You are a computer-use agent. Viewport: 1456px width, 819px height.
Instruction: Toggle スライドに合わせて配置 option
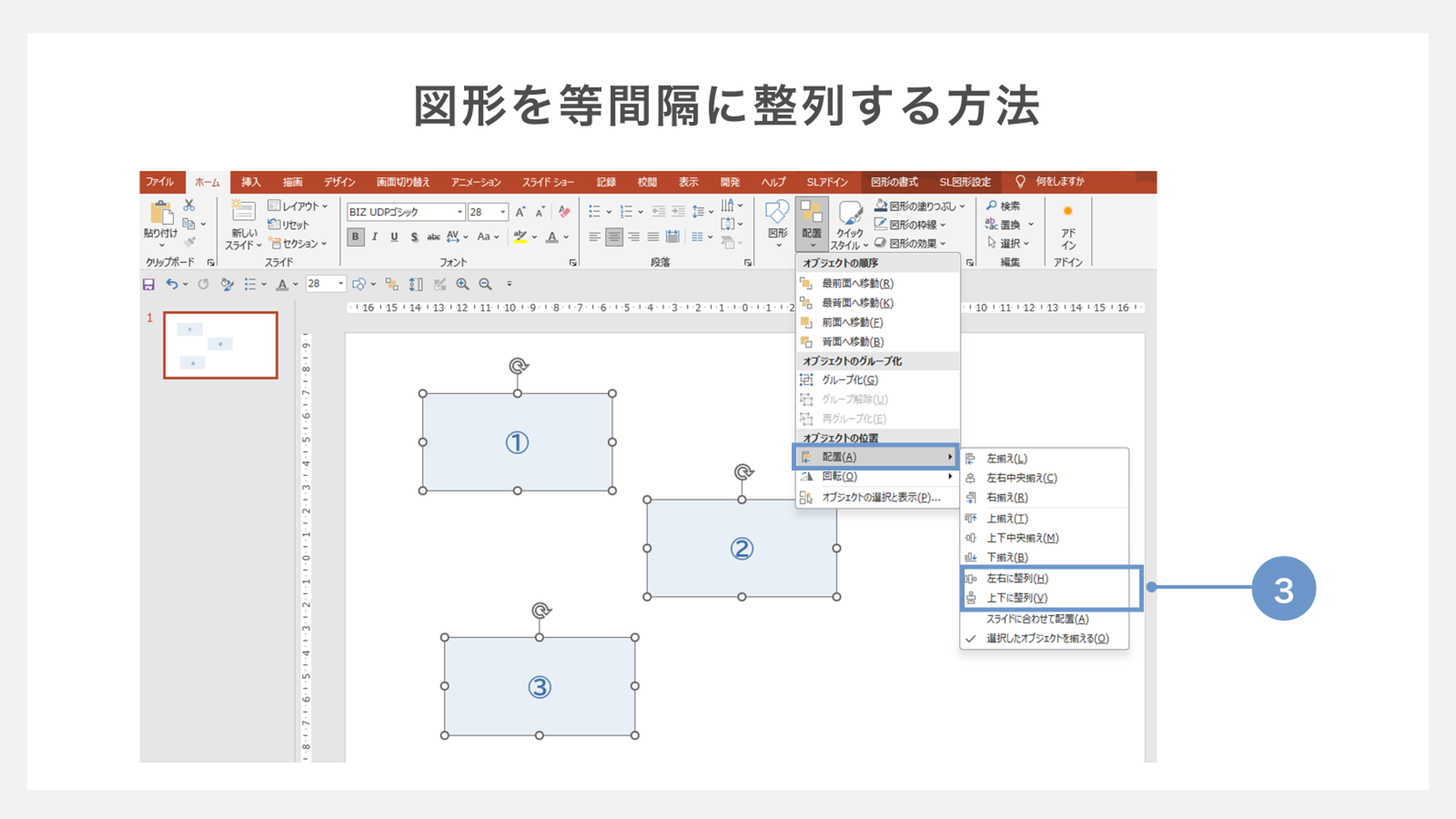pos(1044,618)
